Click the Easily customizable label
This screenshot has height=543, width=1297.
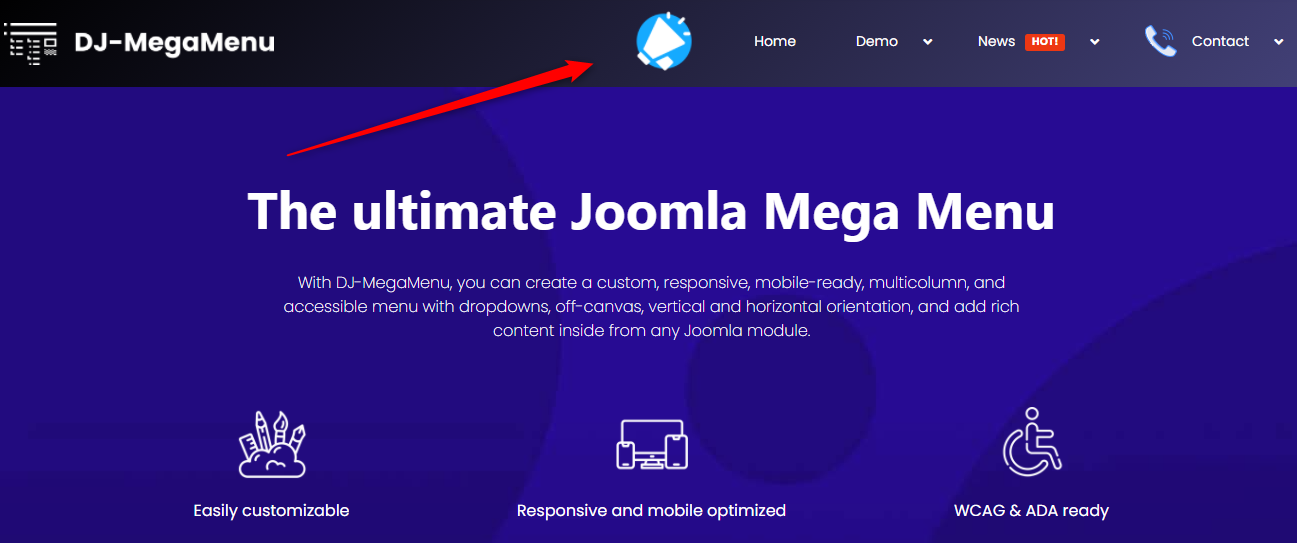pos(271,510)
